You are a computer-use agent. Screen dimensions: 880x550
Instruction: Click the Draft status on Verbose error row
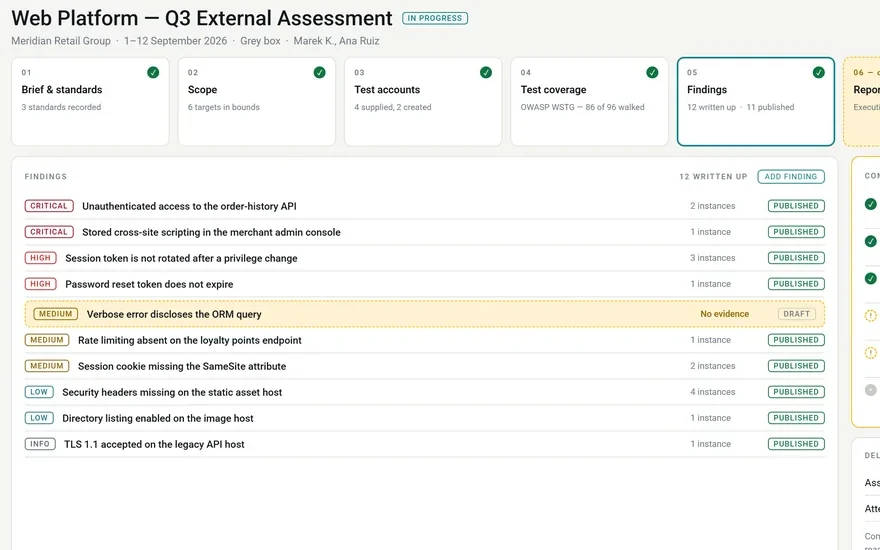click(796, 314)
